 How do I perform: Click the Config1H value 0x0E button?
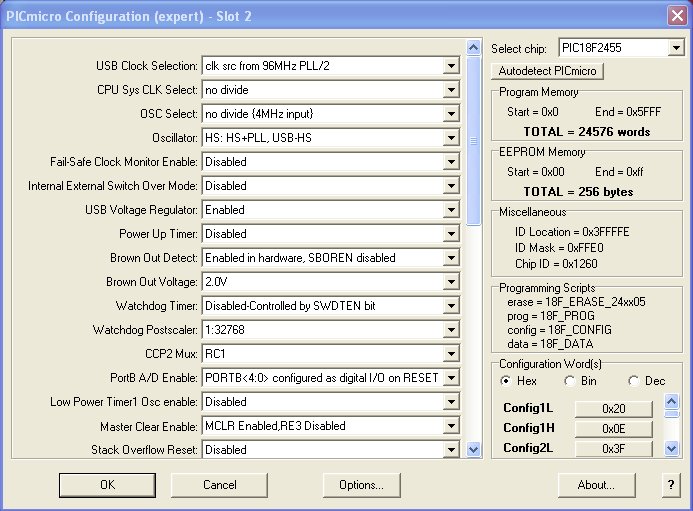(x=613, y=428)
